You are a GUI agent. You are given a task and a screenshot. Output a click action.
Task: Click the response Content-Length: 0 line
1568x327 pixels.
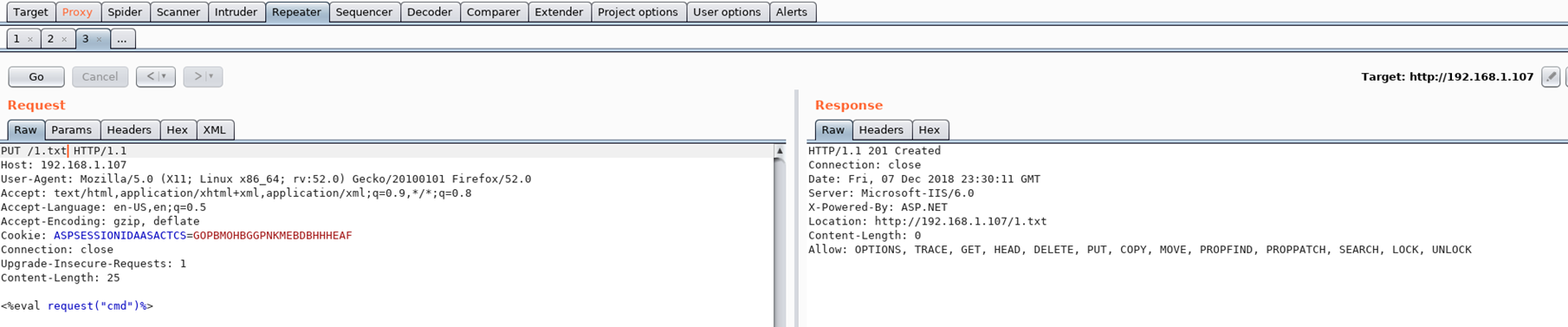coord(865,235)
